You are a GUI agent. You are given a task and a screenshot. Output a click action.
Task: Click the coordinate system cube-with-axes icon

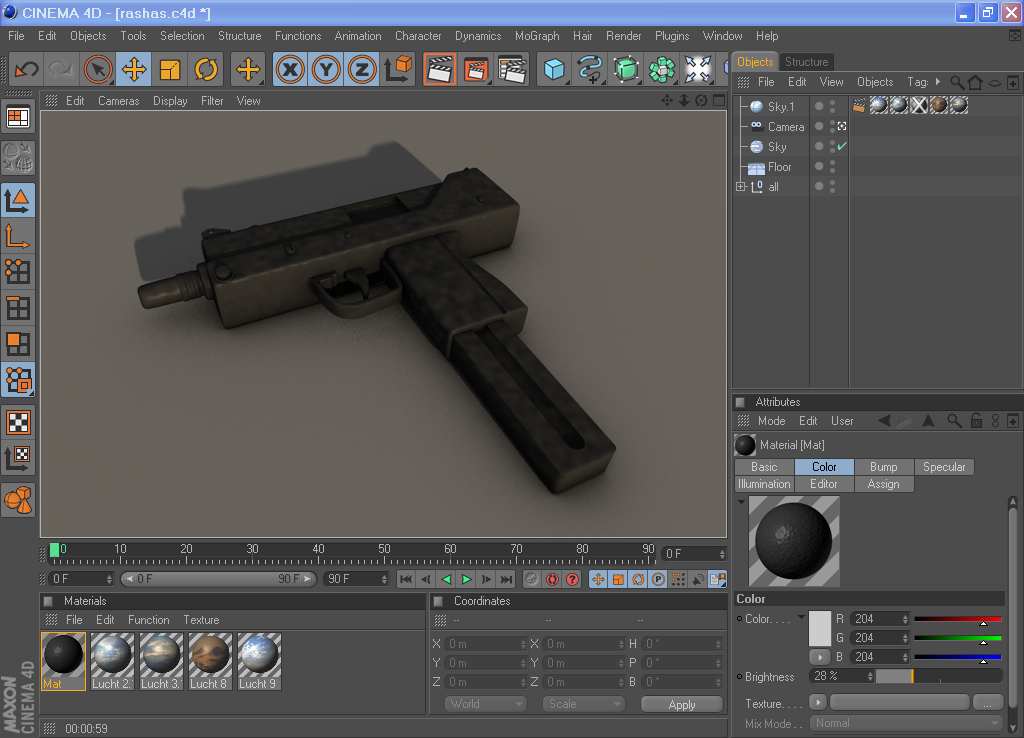[x=398, y=69]
